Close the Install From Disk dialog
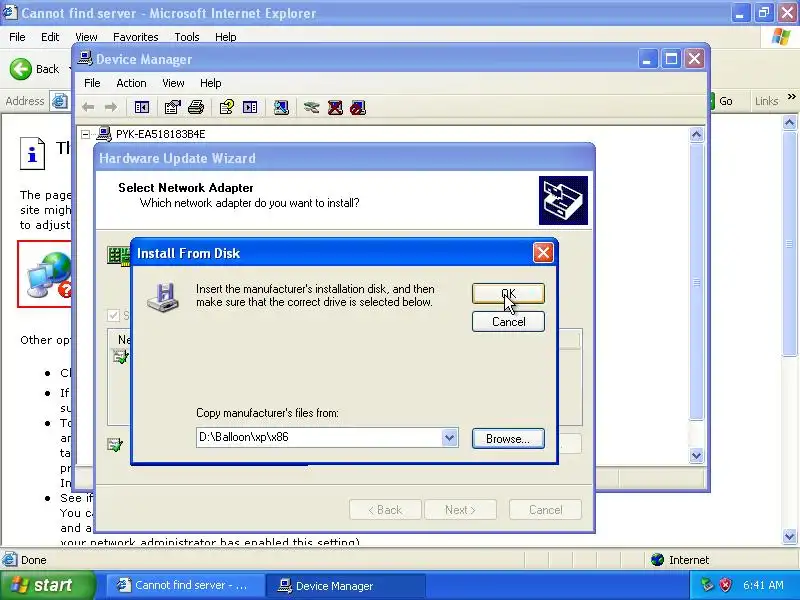 [x=543, y=253]
